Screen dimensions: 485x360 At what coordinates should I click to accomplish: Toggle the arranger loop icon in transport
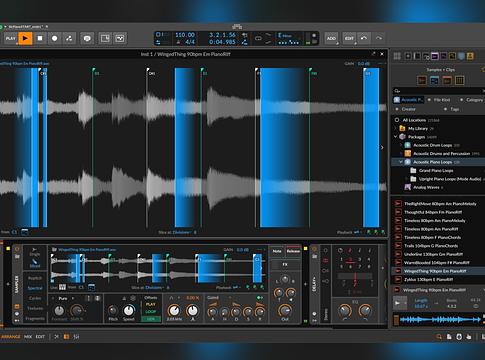(258, 38)
